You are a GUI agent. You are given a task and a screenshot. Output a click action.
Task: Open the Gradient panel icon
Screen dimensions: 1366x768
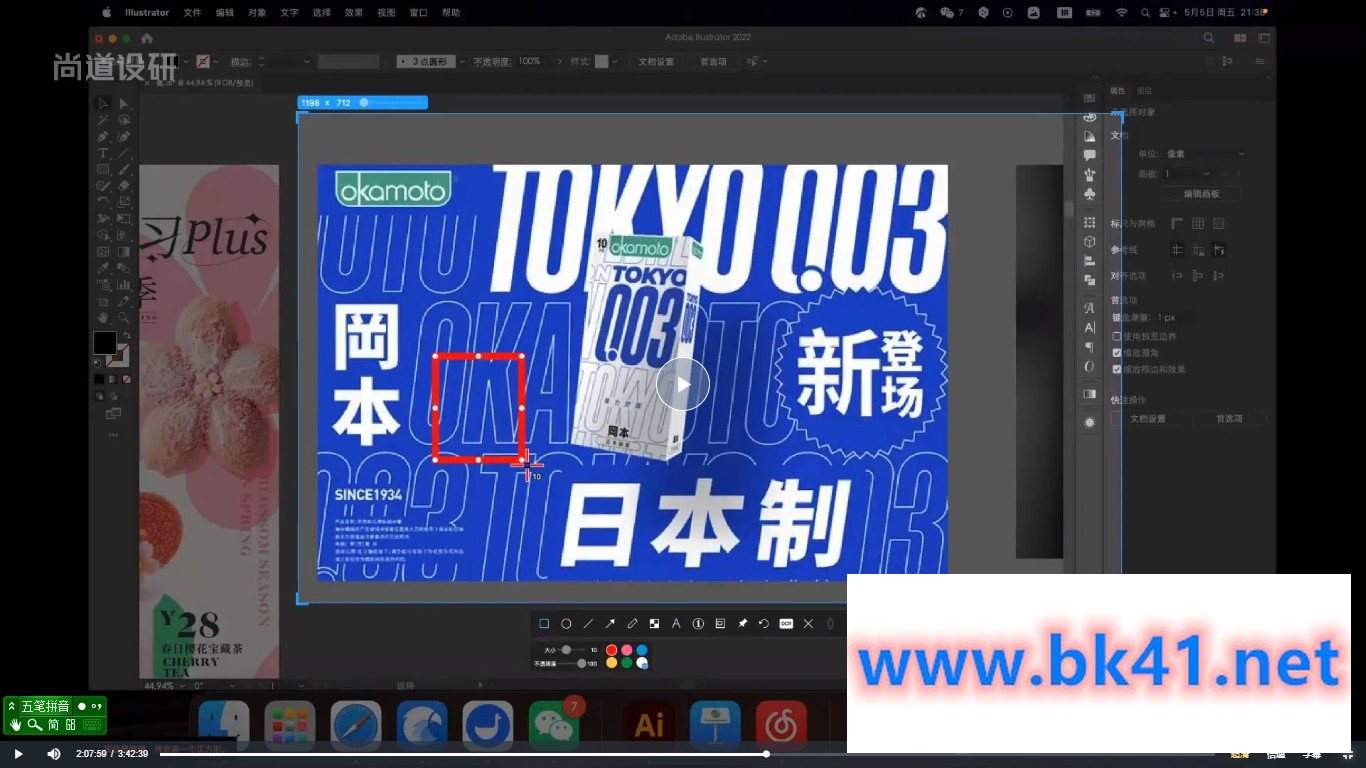point(1090,394)
